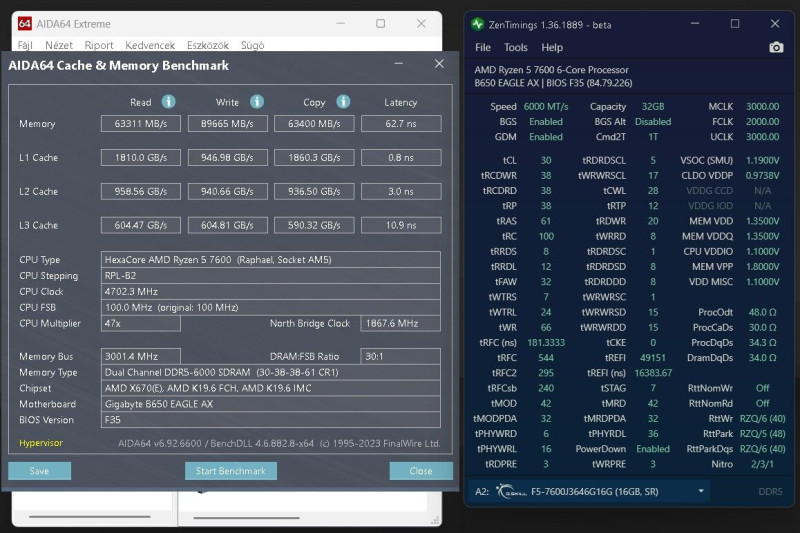The width and height of the screenshot is (800, 533).
Task: Open the Nézet menu in AIDA64
Action: [59, 45]
